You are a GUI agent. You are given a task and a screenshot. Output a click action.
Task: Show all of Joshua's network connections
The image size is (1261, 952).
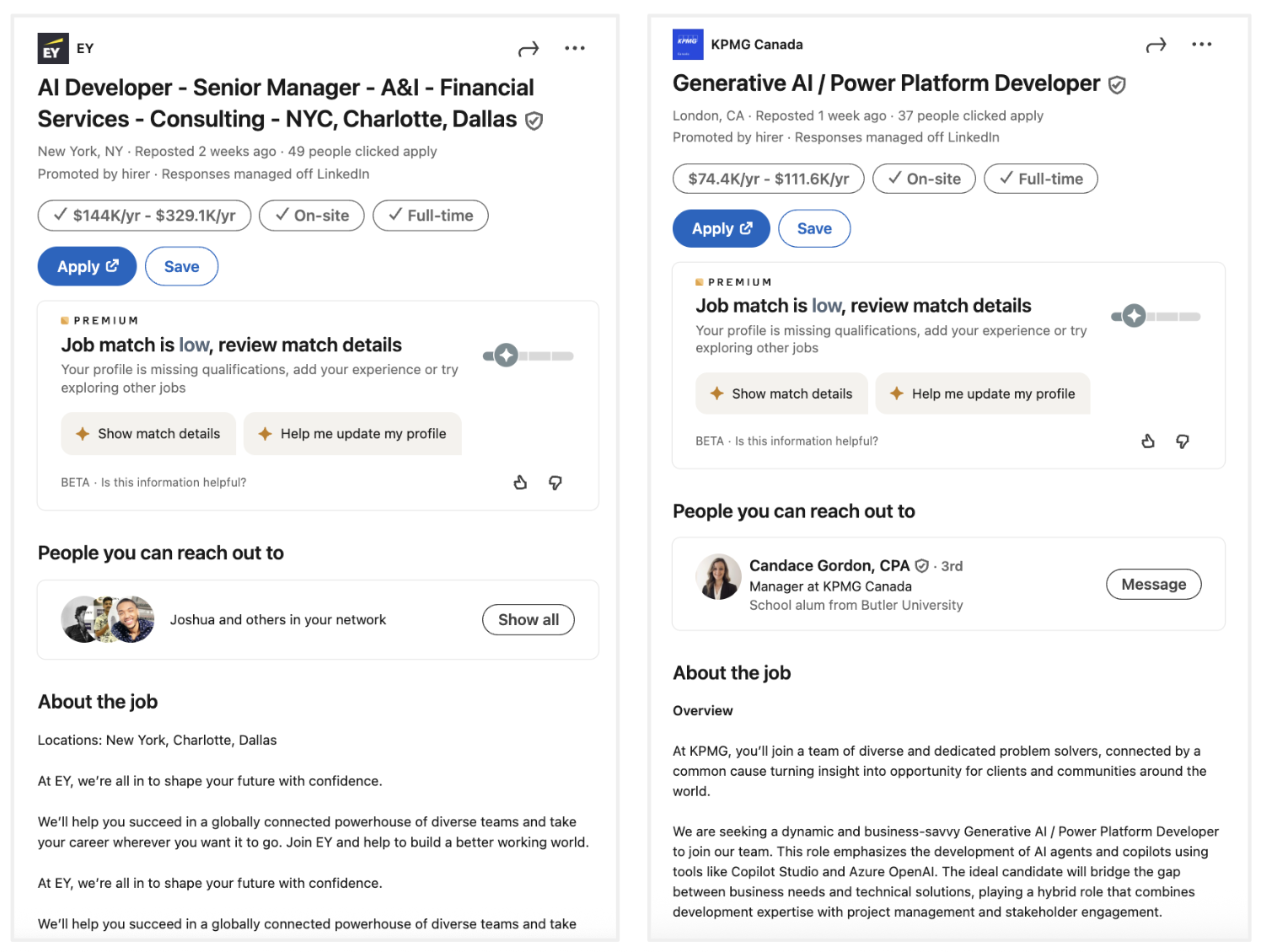[529, 620]
